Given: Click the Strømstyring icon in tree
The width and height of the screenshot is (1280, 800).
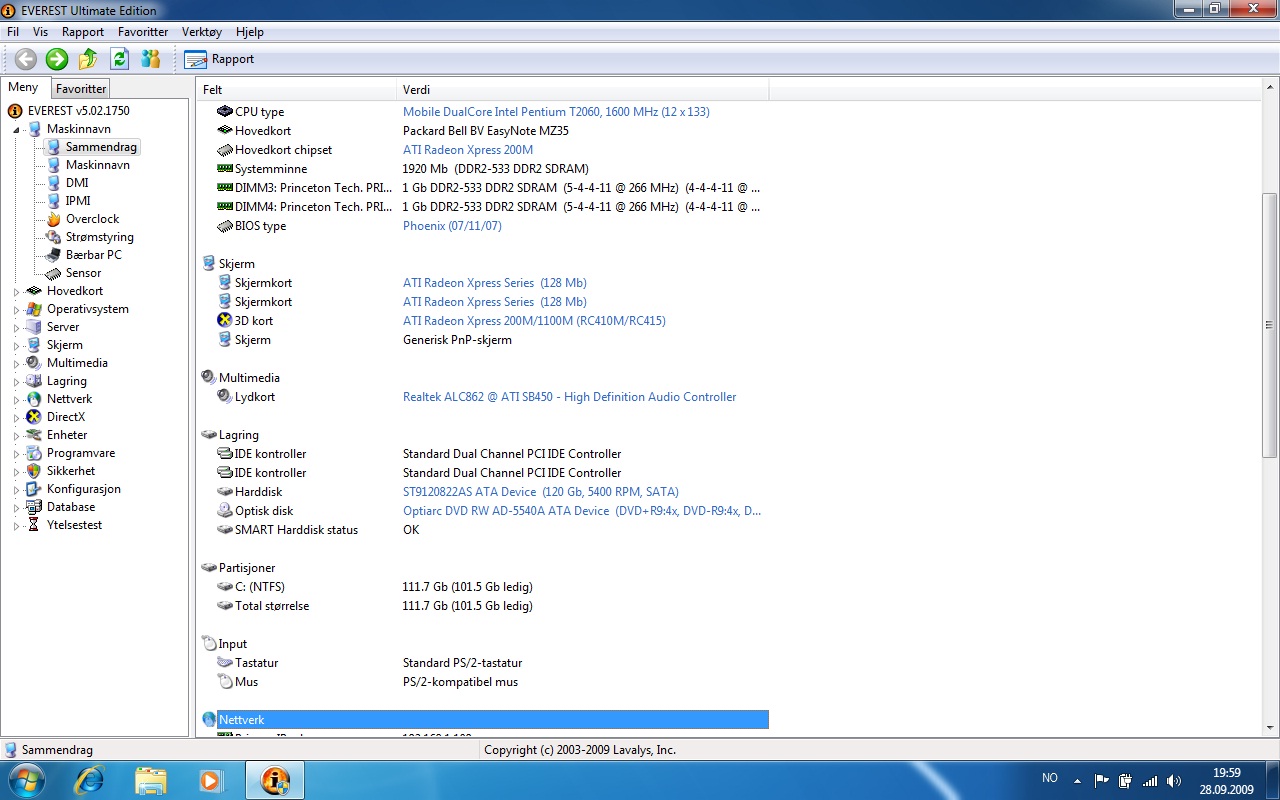Looking at the screenshot, I should click(x=53, y=237).
